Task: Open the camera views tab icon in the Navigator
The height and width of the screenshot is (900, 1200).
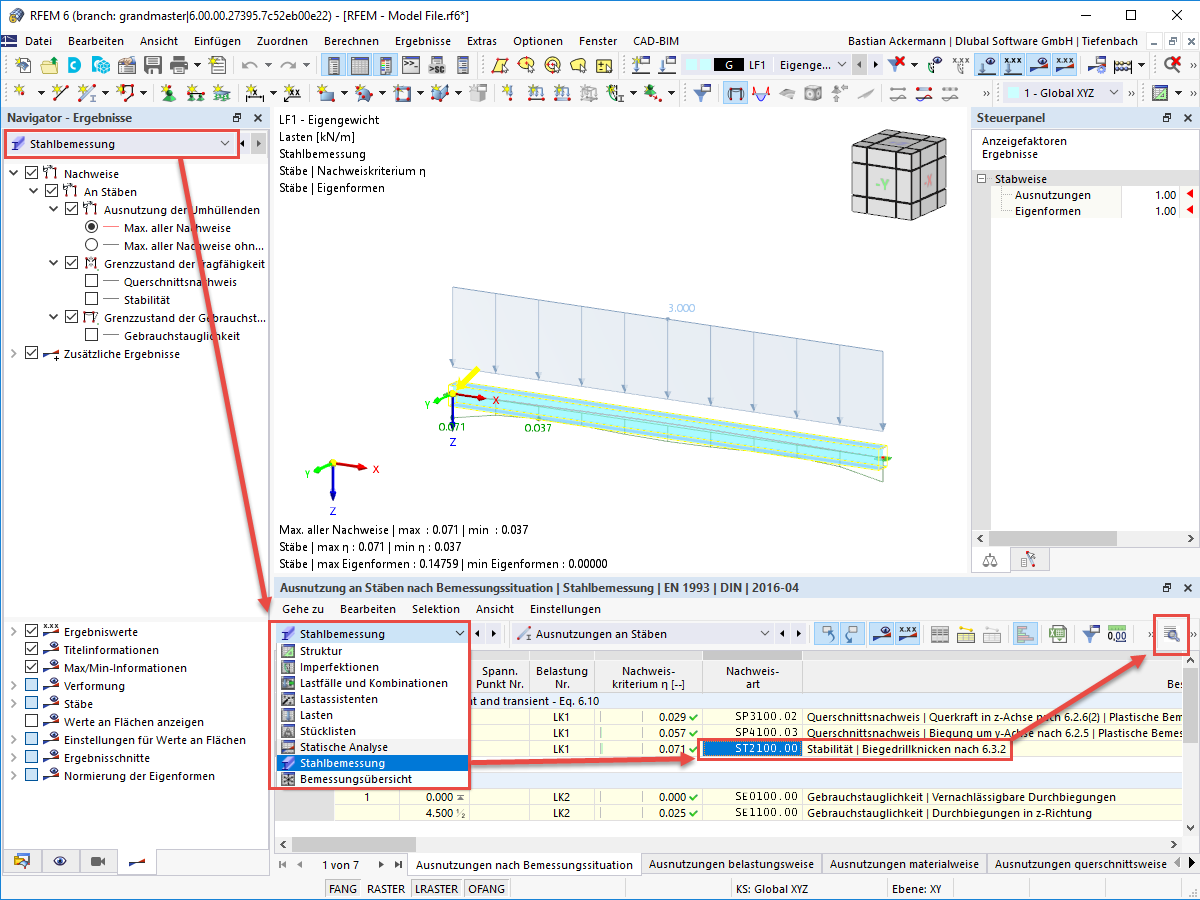Action: (x=98, y=860)
